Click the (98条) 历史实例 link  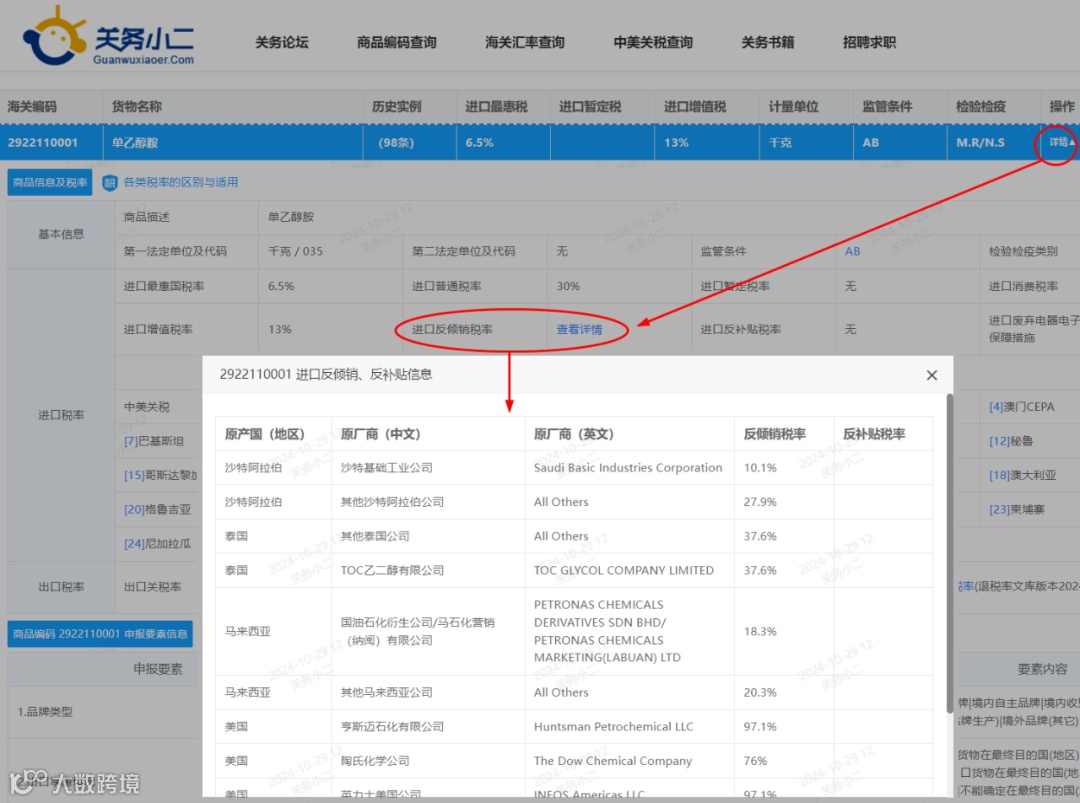[396, 143]
